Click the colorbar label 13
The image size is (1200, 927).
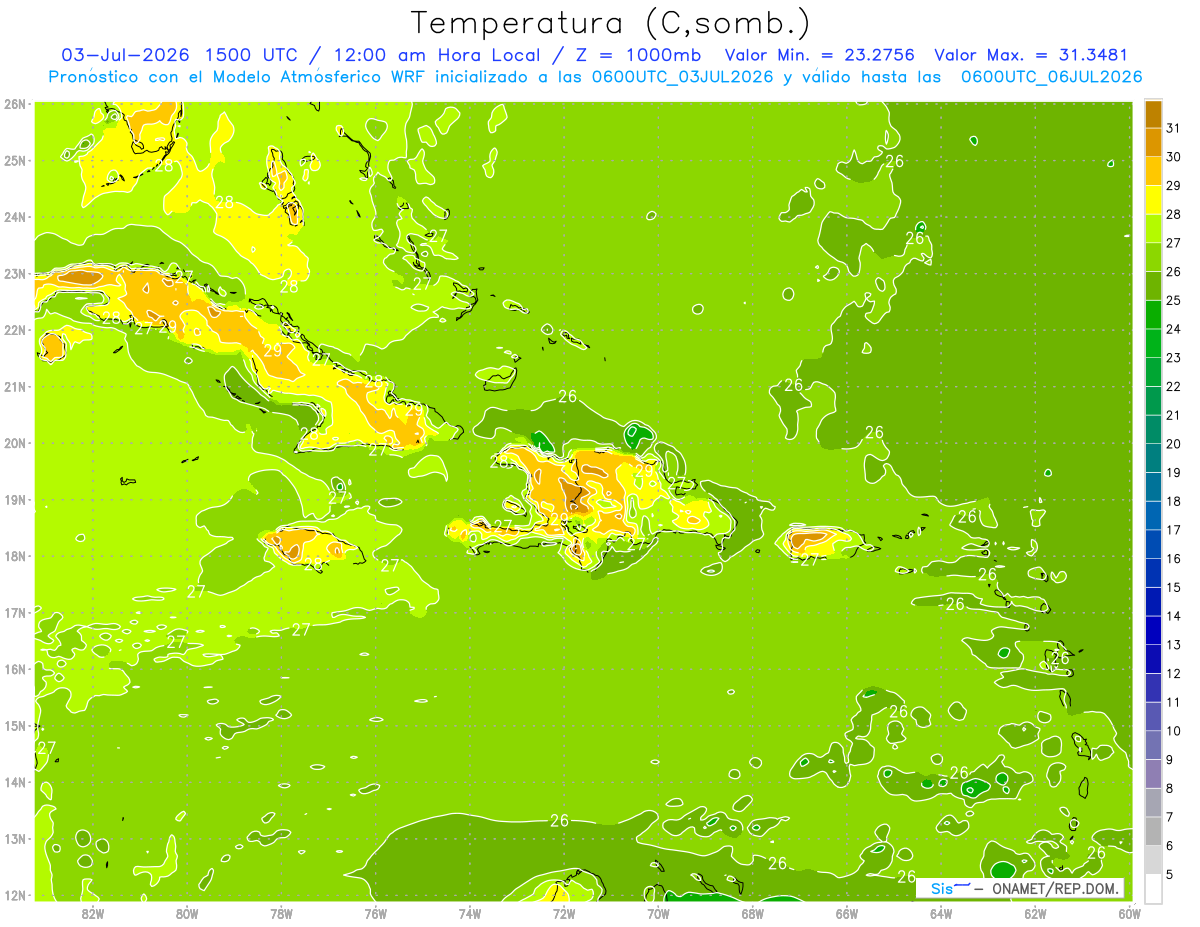[1173, 645]
